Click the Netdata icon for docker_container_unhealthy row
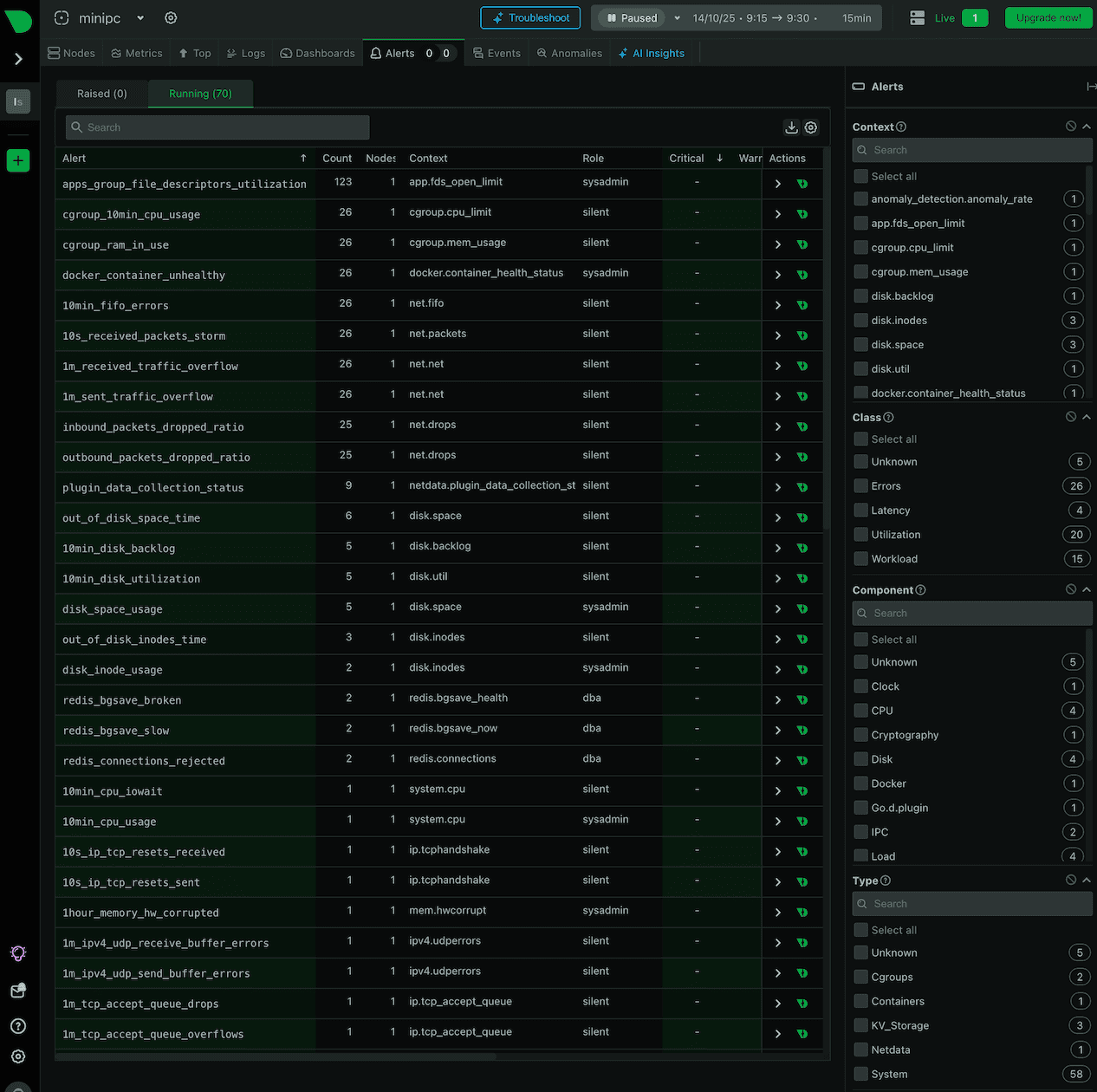The image size is (1097, 1092). click(802, 275)
